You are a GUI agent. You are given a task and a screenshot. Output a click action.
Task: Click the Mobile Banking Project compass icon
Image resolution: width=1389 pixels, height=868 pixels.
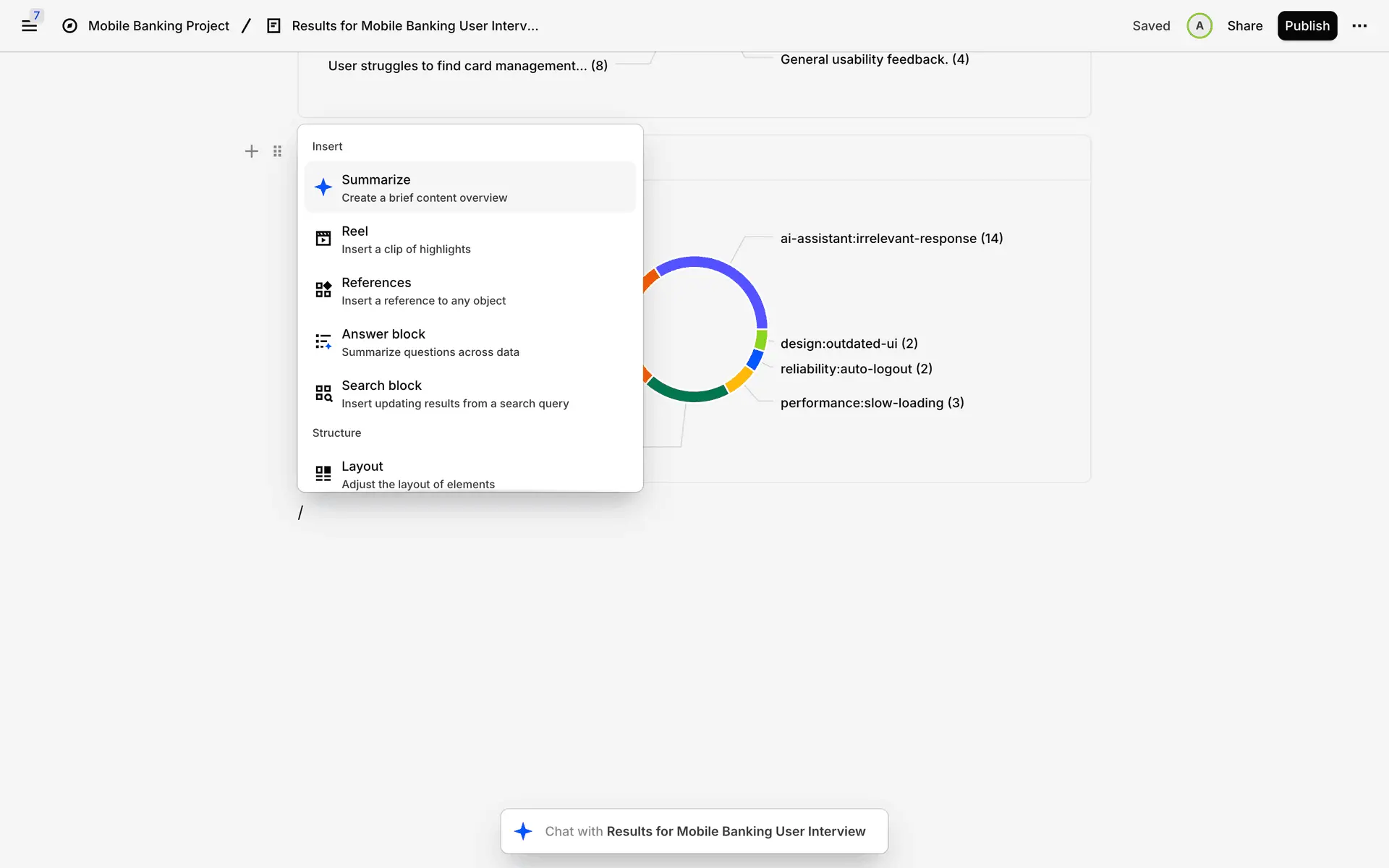point(69,26)
